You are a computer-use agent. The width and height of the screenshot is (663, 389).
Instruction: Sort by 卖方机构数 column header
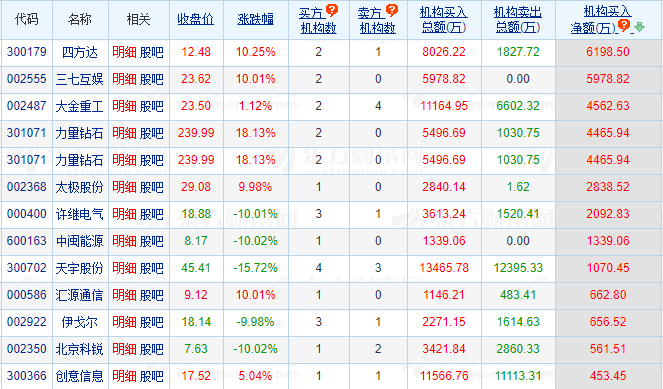(x=377, y=20)
